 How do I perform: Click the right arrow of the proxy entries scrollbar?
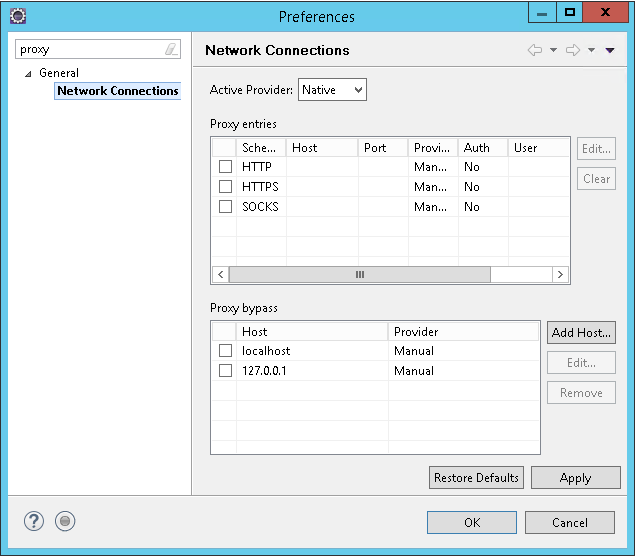(x=560, y=274)
